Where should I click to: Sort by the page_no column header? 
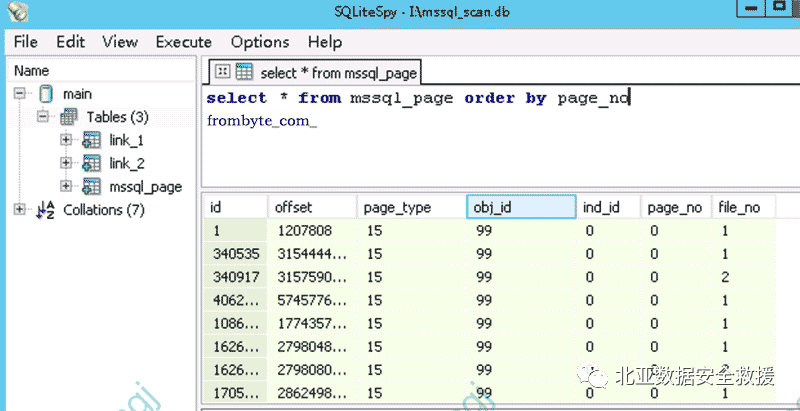pos(677,207)
